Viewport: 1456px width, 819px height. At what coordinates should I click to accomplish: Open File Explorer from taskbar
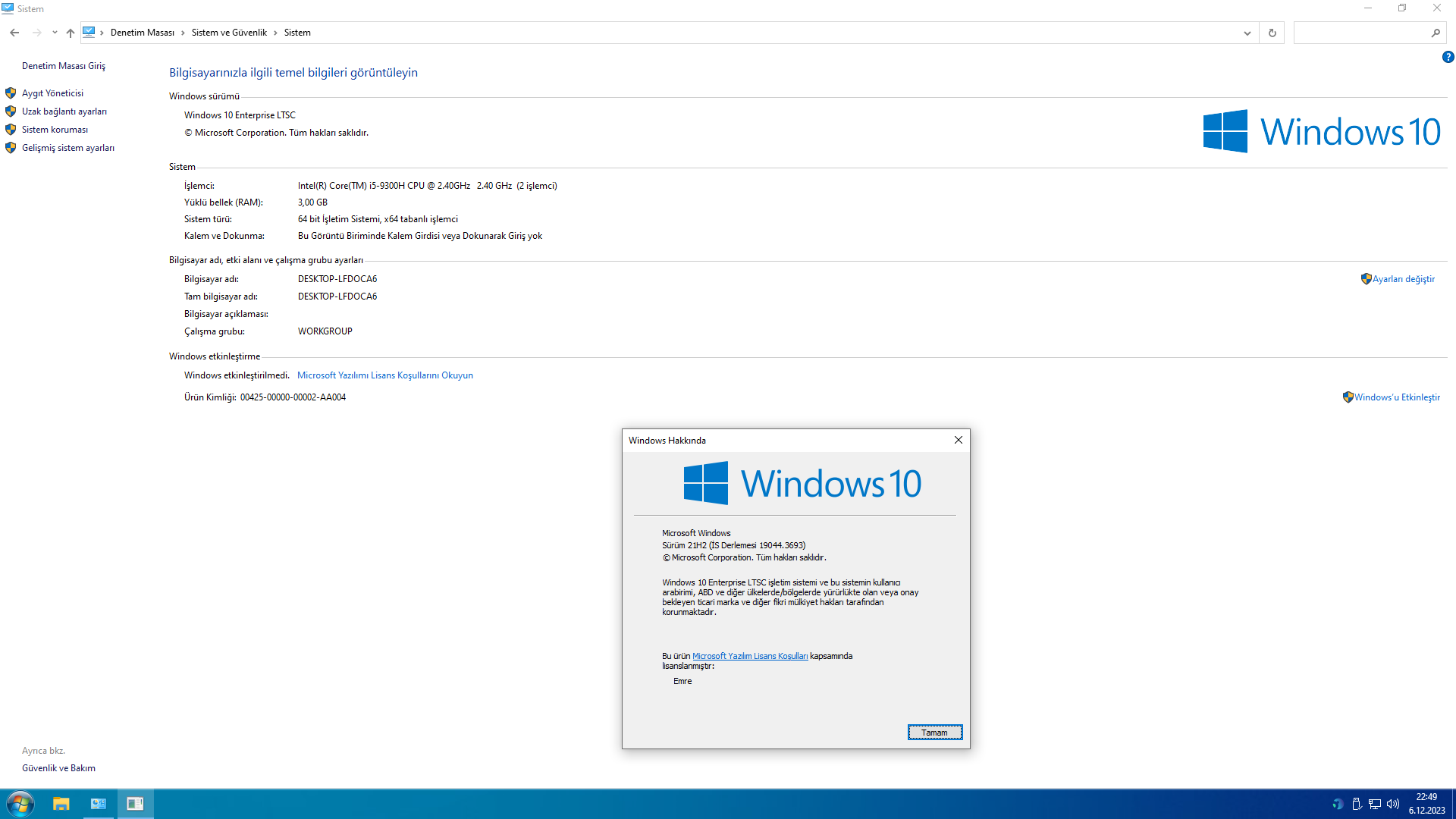click(x=61, y=804)
